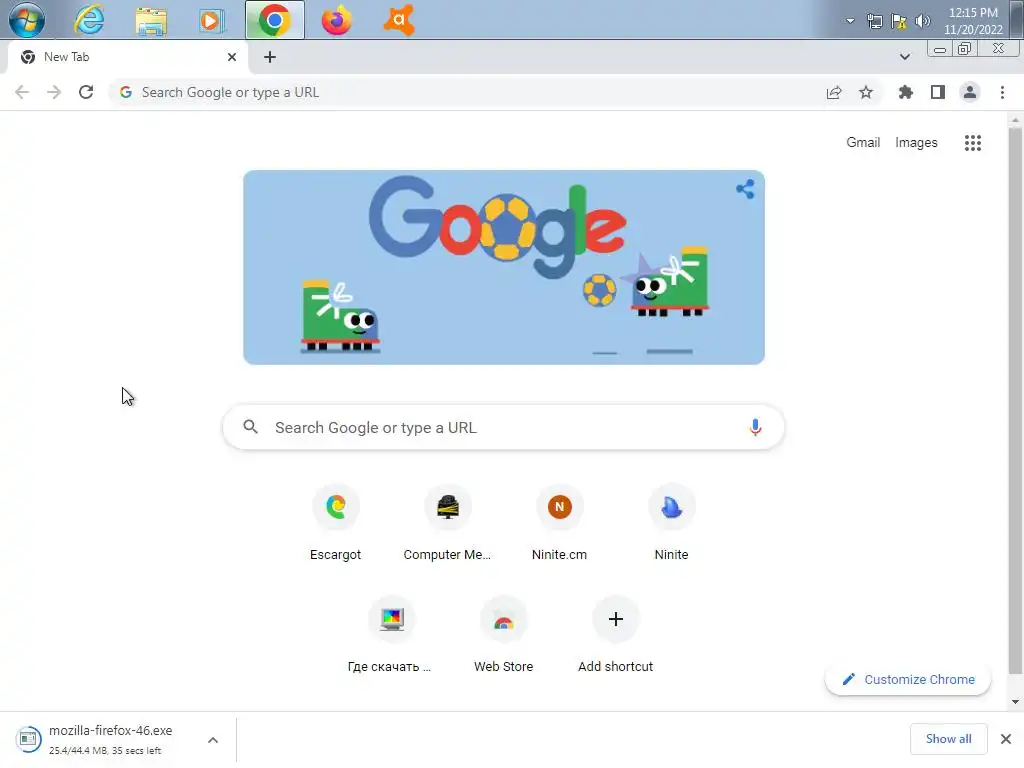Close the downloads bar
The height and width of the screenshot is (768, 1024).
click(x=1006, y=739)
